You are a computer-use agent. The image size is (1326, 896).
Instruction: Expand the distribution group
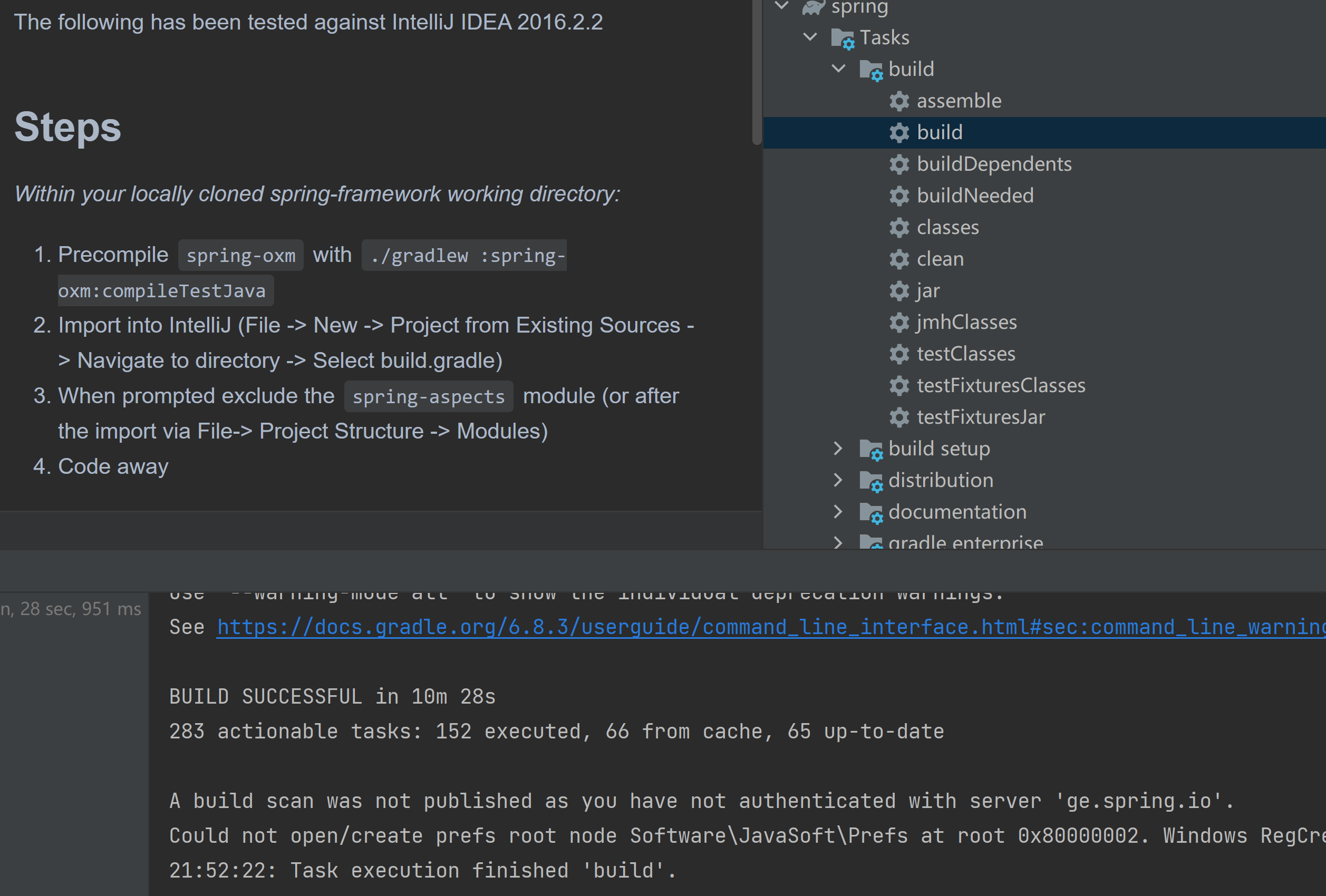[x=838, y=480]
